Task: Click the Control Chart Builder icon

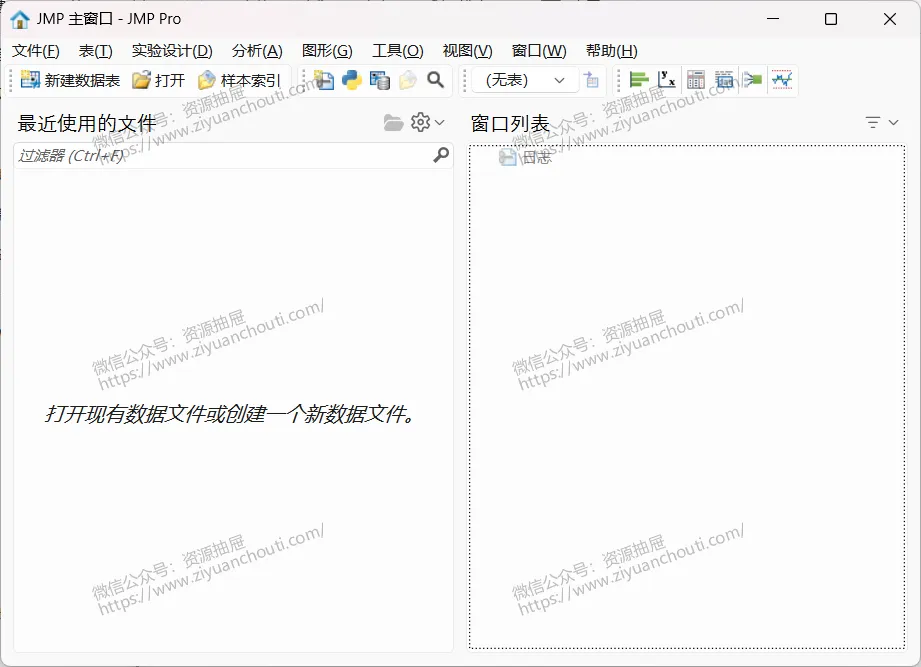Action: click(782, 80)
